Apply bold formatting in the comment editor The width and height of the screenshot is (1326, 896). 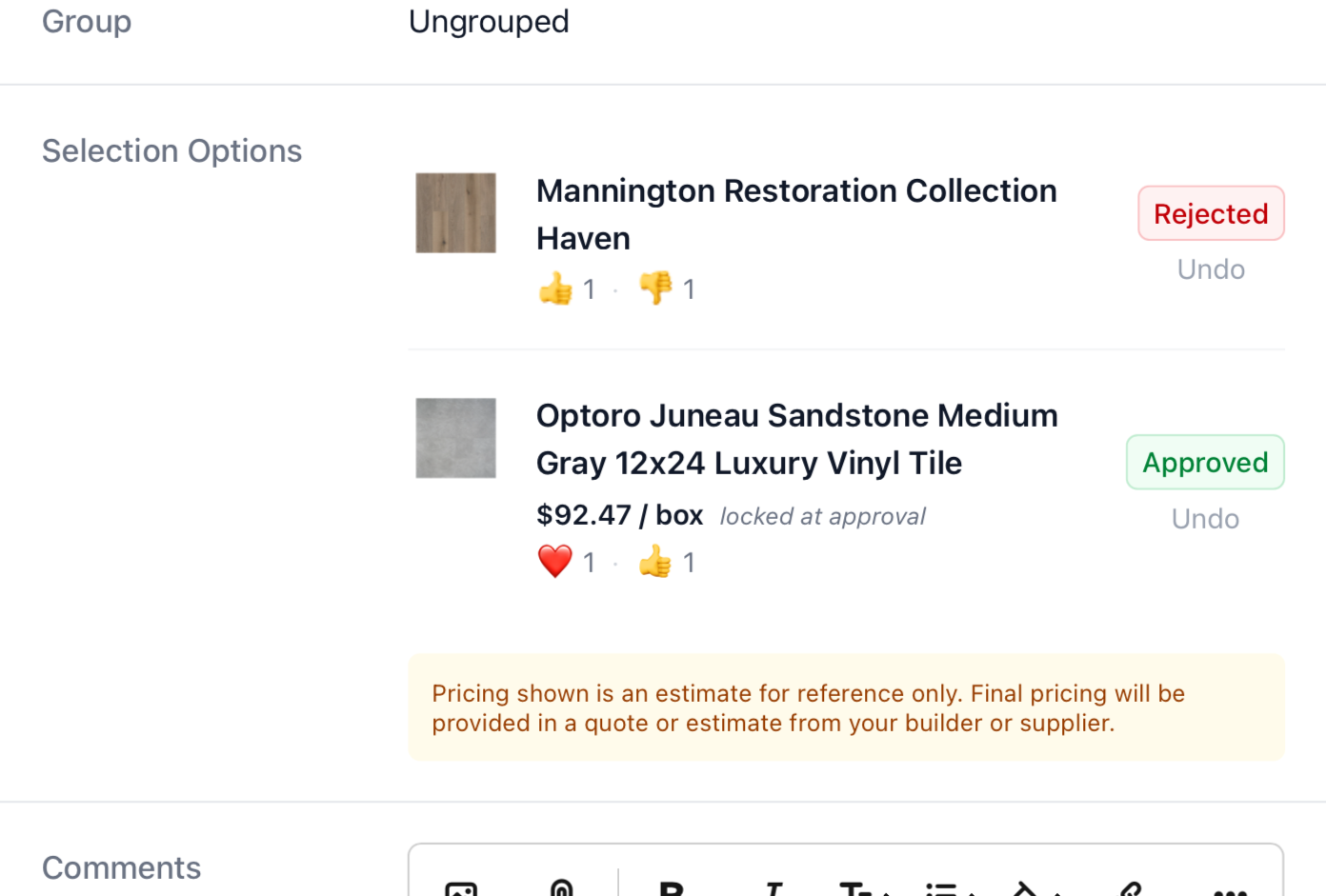(672, 890)
